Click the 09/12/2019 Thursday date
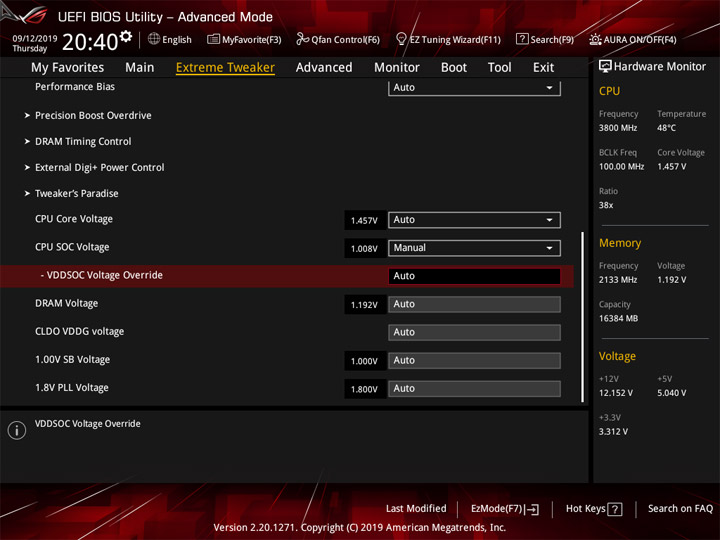Viewport: 720px width, 540px height. click(34, 43)
